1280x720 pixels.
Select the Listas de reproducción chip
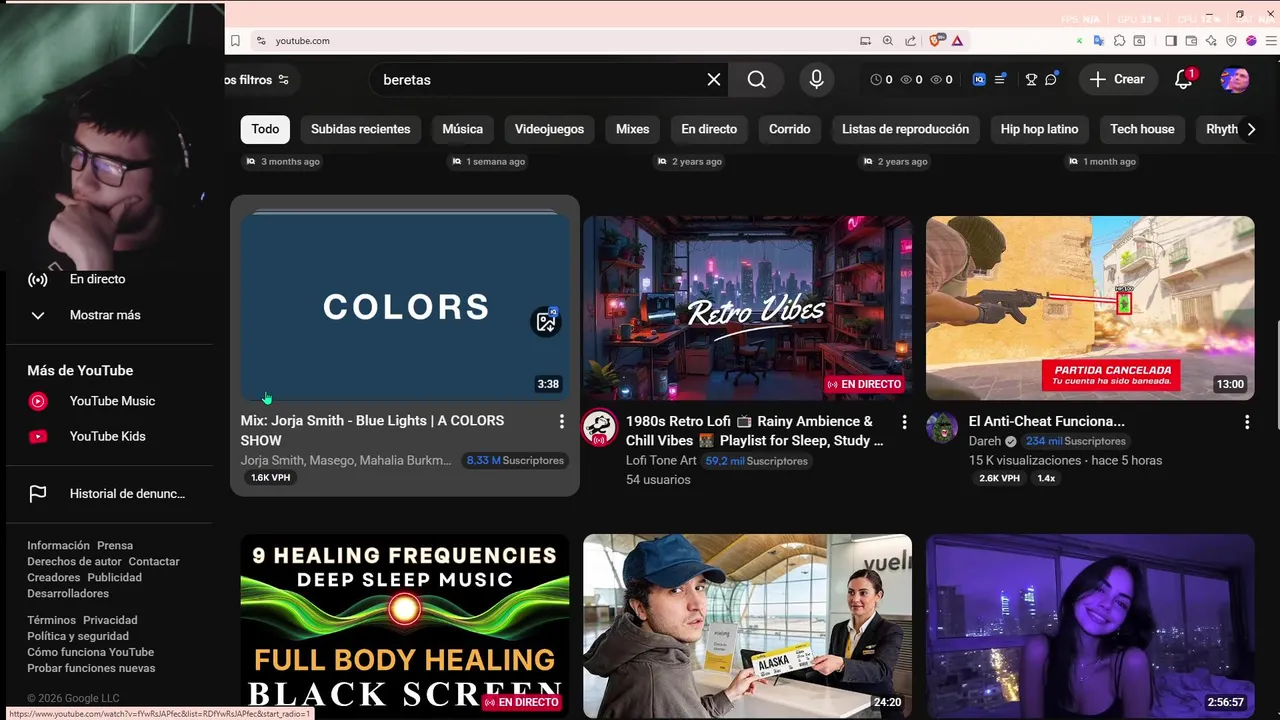click(x=905, y=129)
